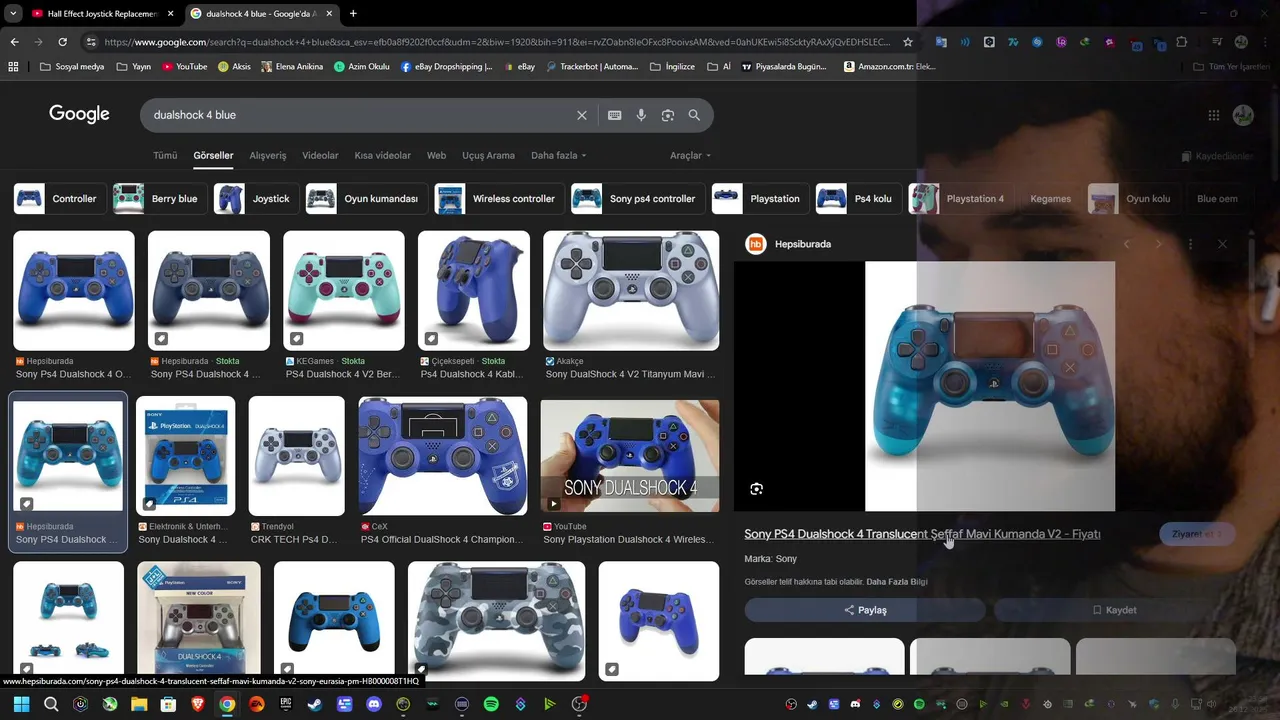Open the YouTube bookmark
Screen dimensions: 1280x720
184,67
